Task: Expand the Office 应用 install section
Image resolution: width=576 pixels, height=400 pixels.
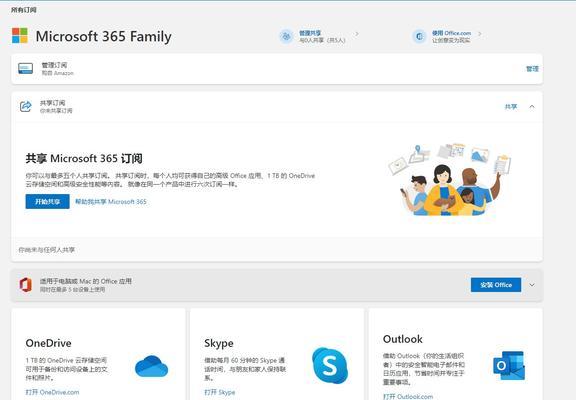Action: click(532, 285)
